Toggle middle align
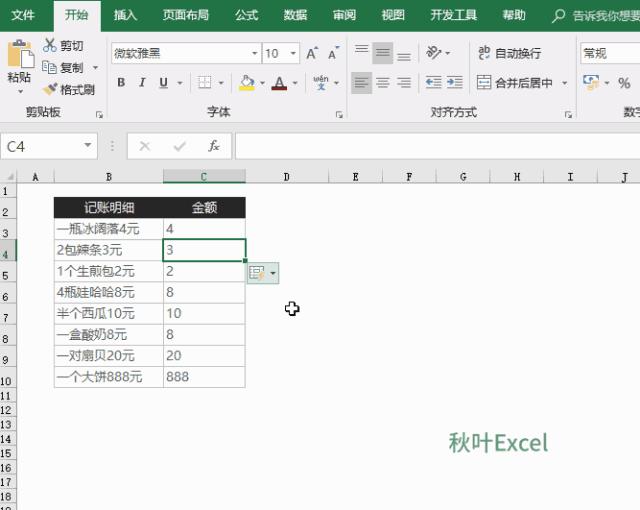 [x=382, y=53]
